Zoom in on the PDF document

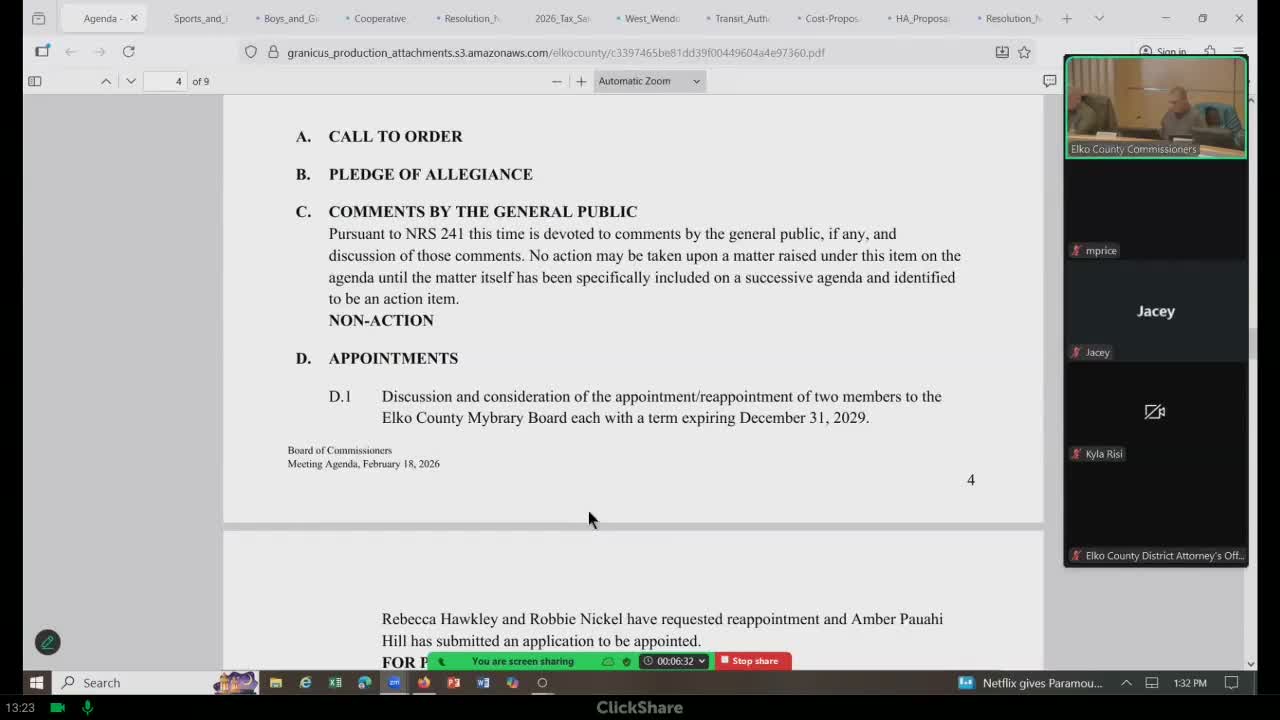click(581, 81)
